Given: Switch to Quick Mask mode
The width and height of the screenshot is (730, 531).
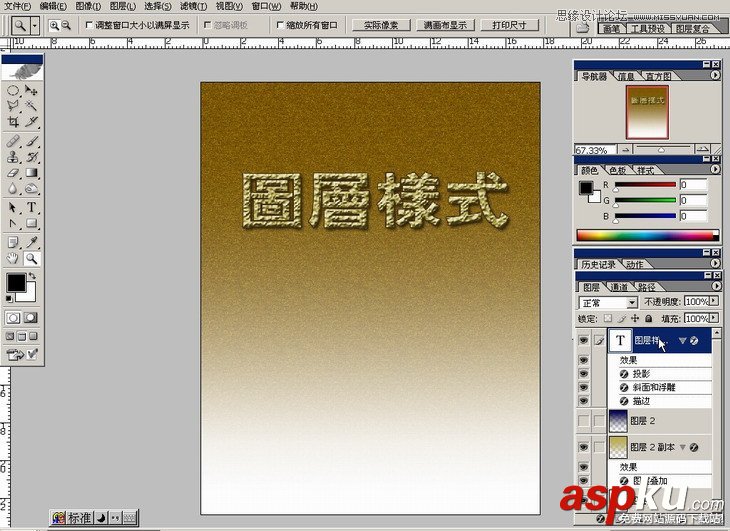Looking at the screenshot, I should (31, 318).
